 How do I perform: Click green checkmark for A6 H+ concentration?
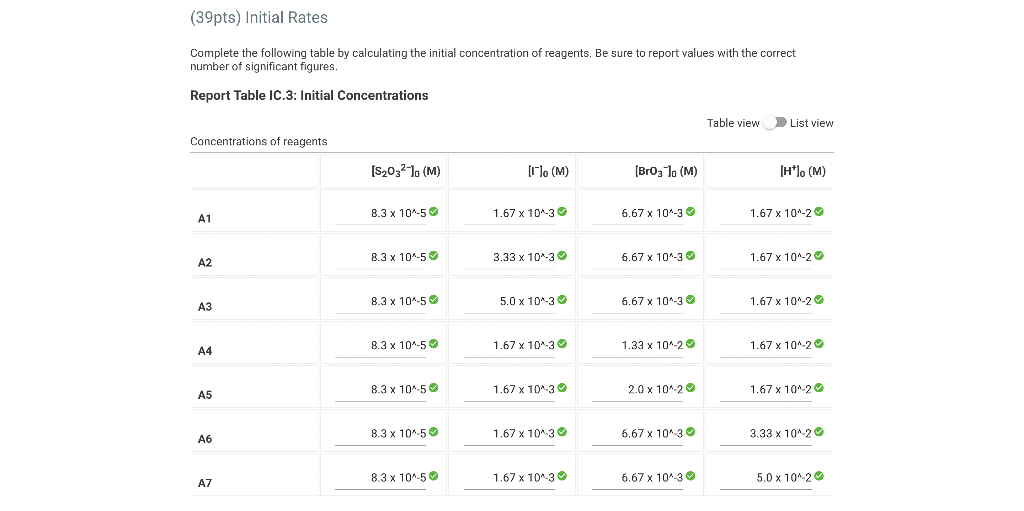pyautogui.click(x=819, y=432)
